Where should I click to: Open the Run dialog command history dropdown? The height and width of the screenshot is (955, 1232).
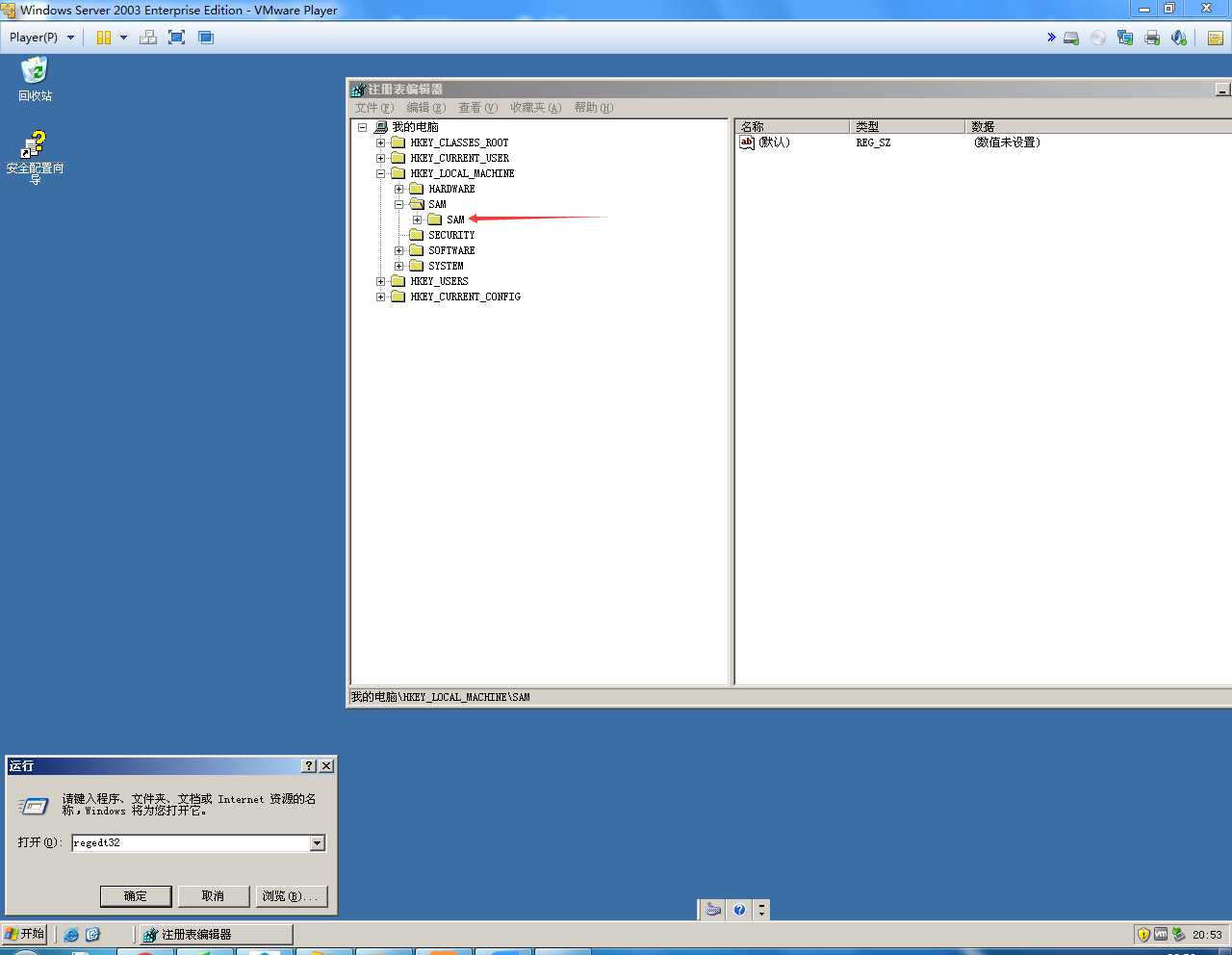click(318, 843)
